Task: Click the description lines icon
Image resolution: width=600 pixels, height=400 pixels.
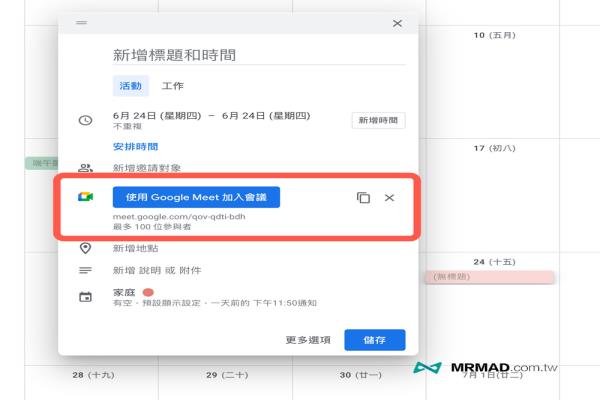Action: tap(85, 270)
